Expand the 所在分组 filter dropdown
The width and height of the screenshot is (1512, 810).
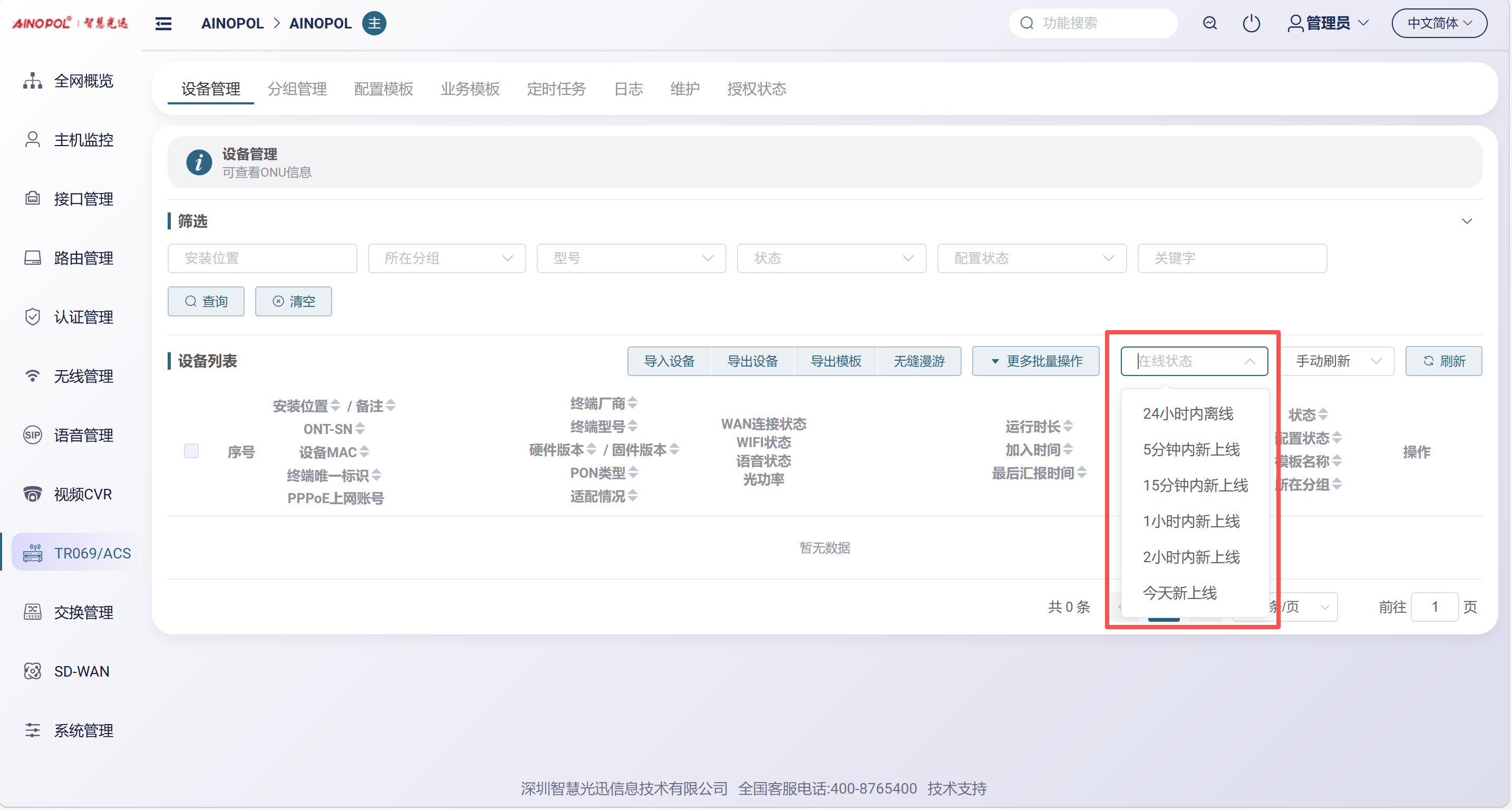[x=447, y=258]
